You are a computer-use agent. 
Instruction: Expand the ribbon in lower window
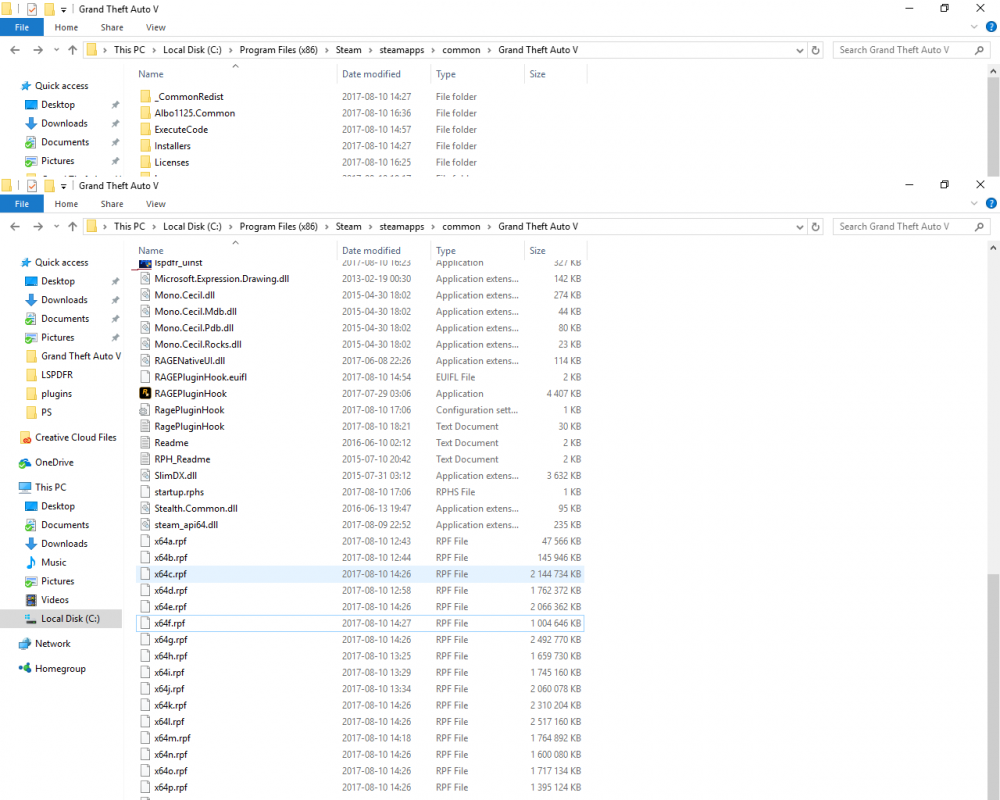[974, 204]
